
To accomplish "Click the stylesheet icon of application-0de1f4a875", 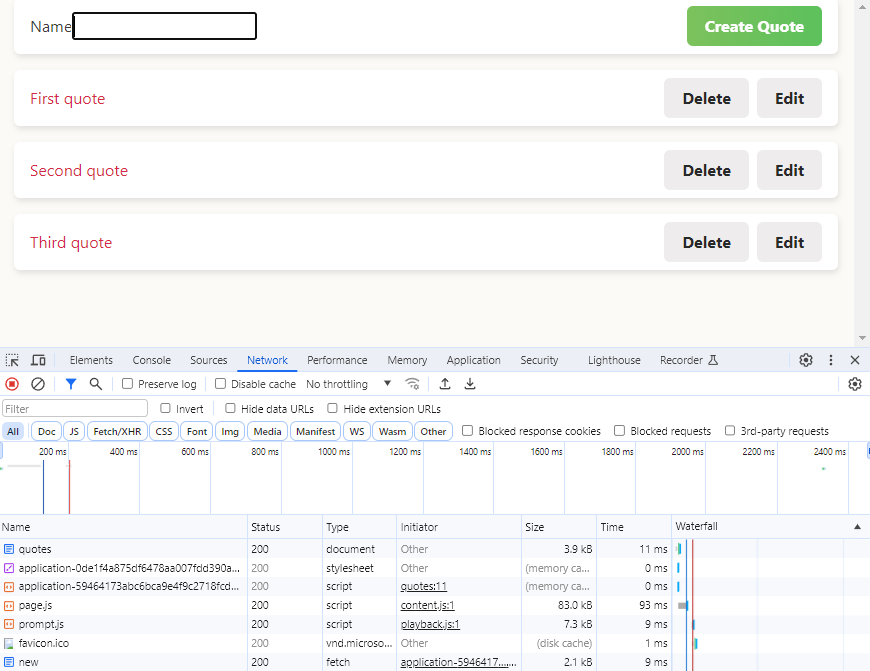I will (9, 568).
